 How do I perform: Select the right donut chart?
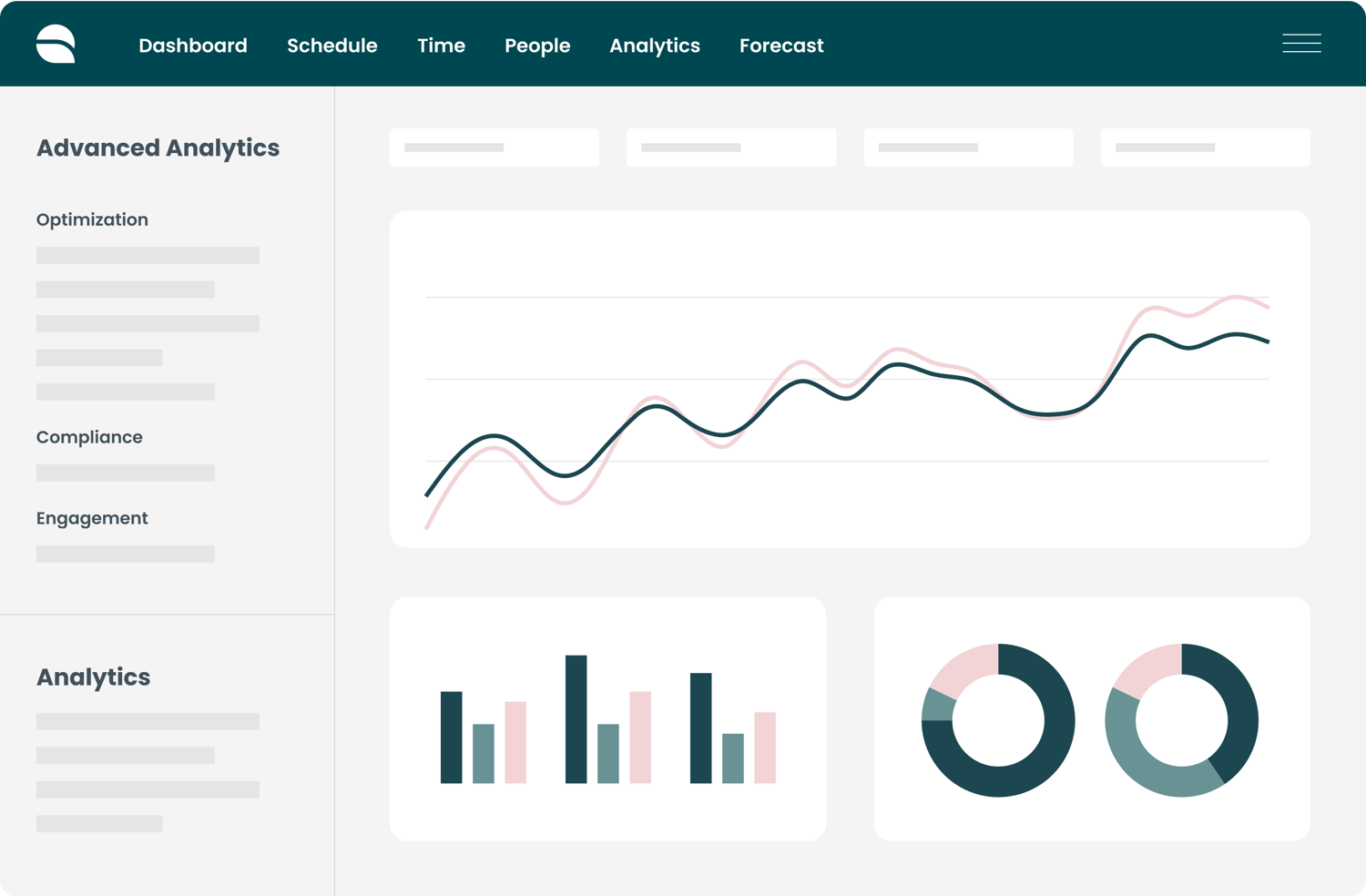point(1181,720)
